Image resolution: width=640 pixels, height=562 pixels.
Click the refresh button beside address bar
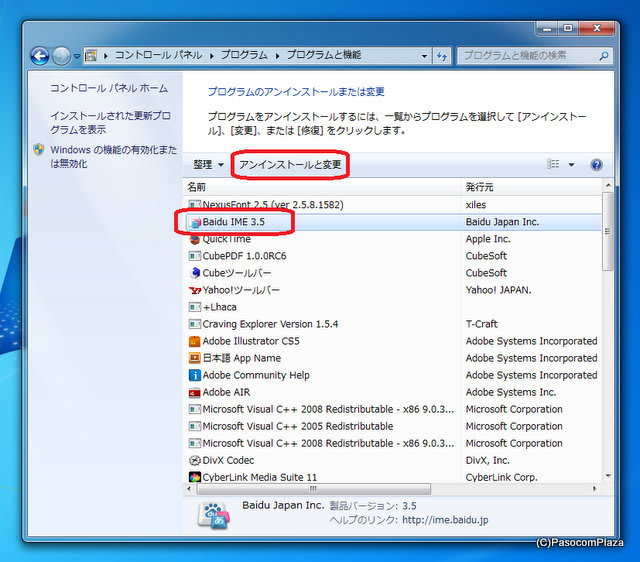pyautogui.click(x=442, y=56)
